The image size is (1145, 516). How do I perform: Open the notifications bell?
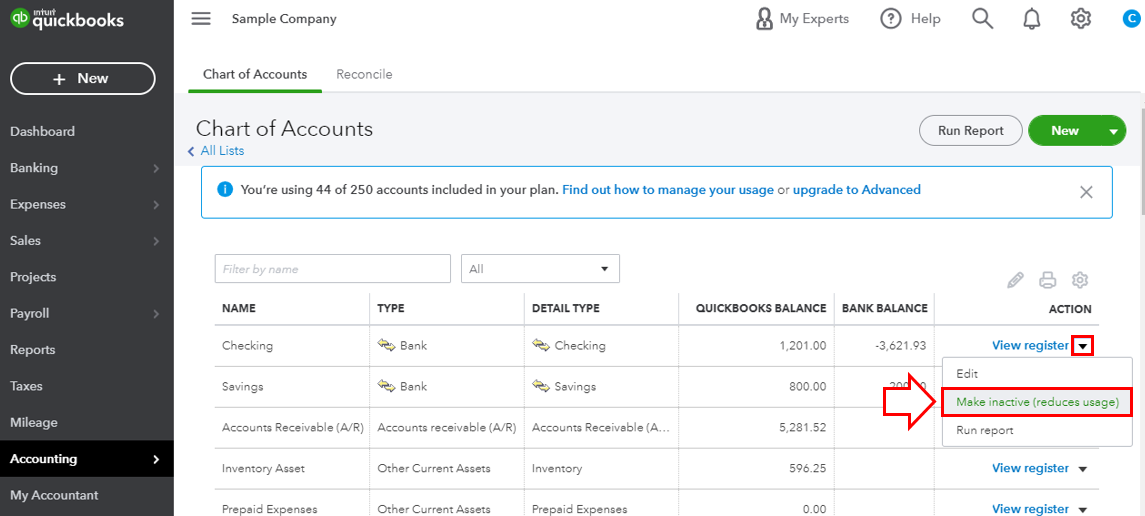click(x=1032, y=19)
